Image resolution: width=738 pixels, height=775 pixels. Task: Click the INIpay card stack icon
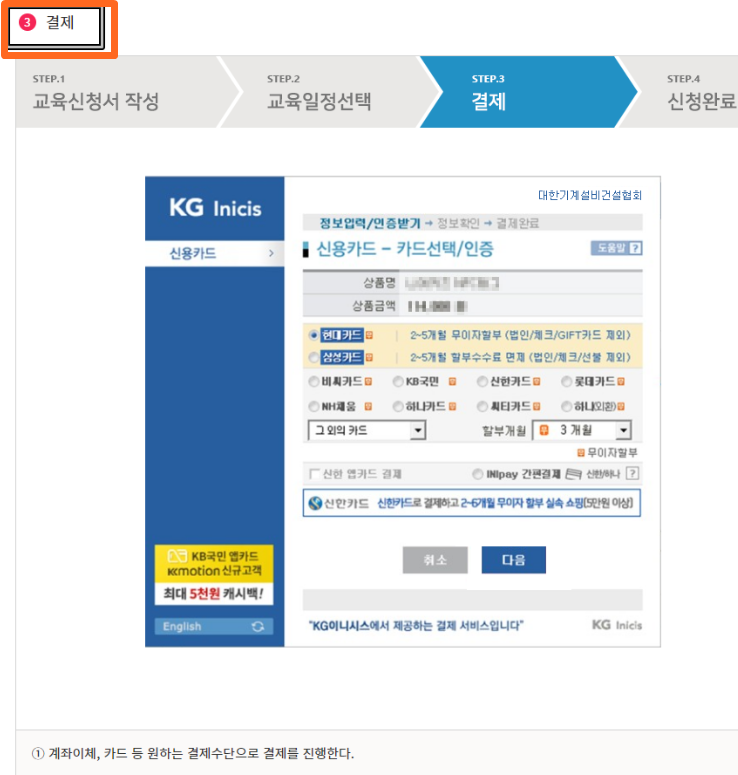click(x=573, y=474)
